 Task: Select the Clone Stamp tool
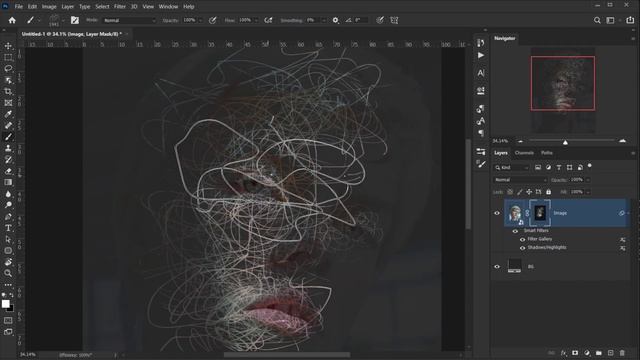click(x=8, y=148)
